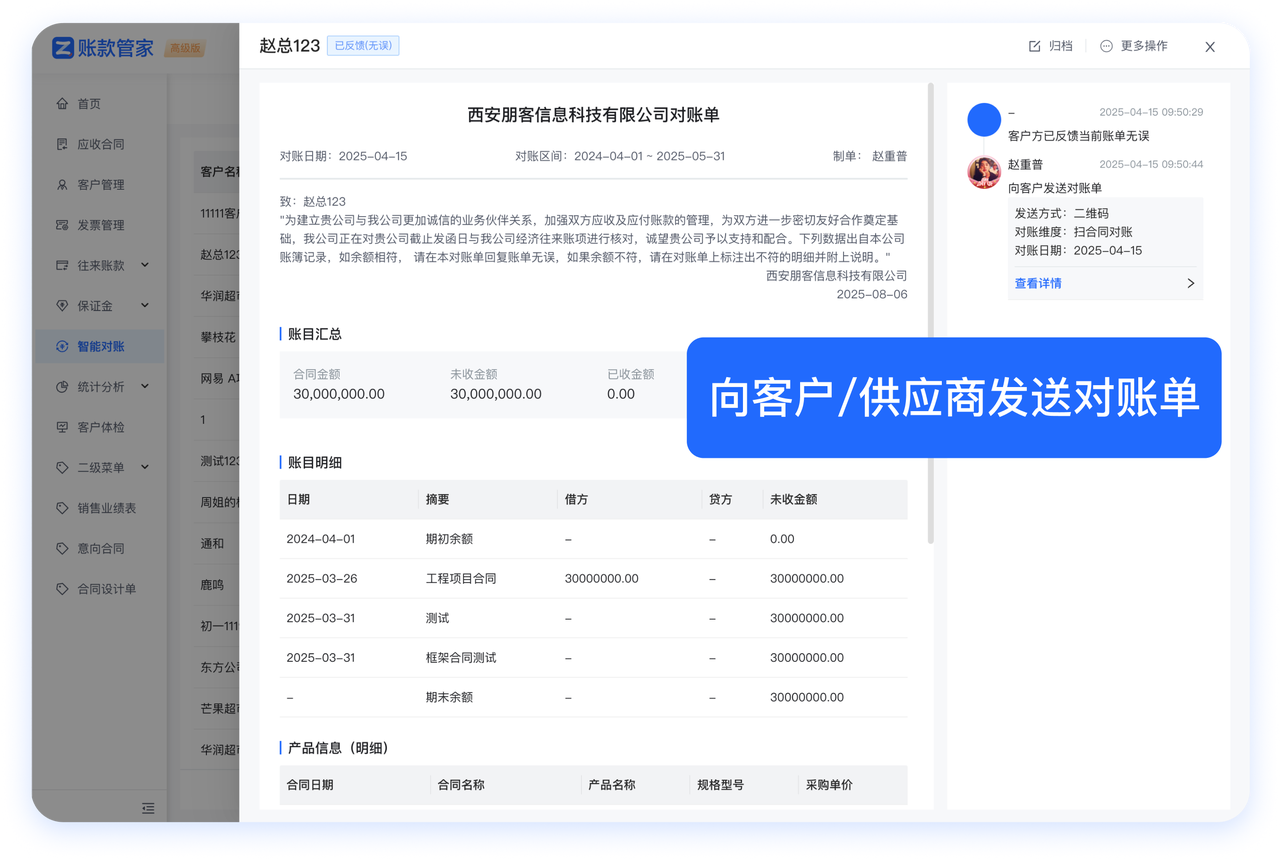Click 赵重普's avatar in activity feed

(984, 172)
